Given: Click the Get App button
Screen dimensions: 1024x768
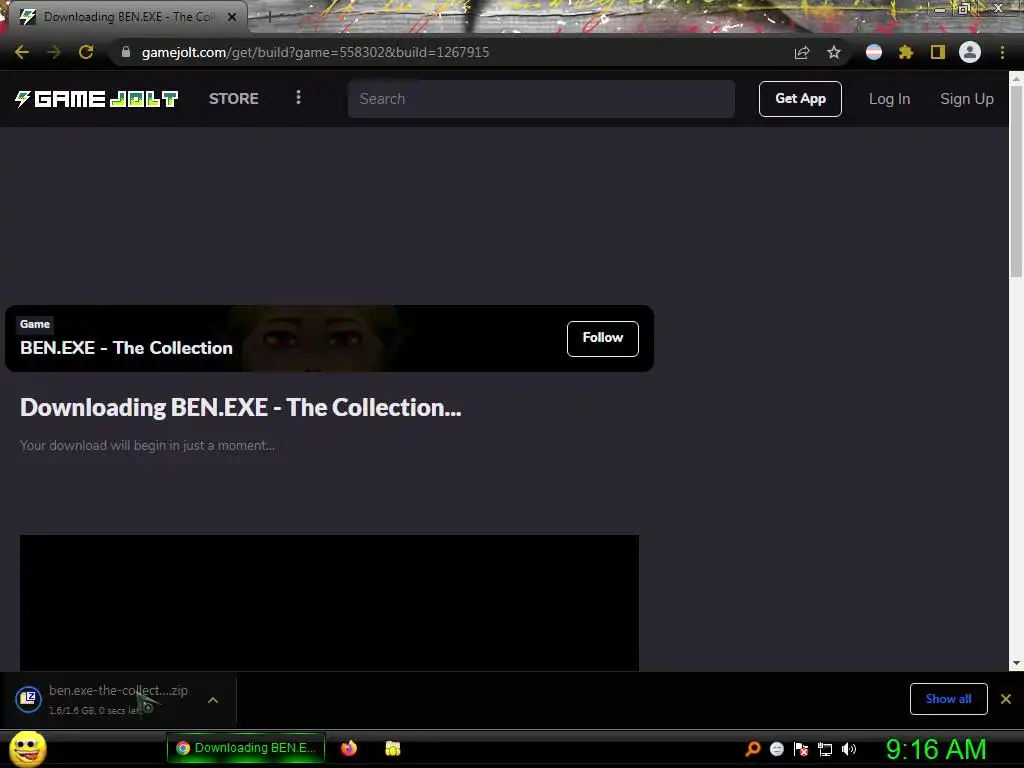Looking at the screenshot, I should [800, 99].
